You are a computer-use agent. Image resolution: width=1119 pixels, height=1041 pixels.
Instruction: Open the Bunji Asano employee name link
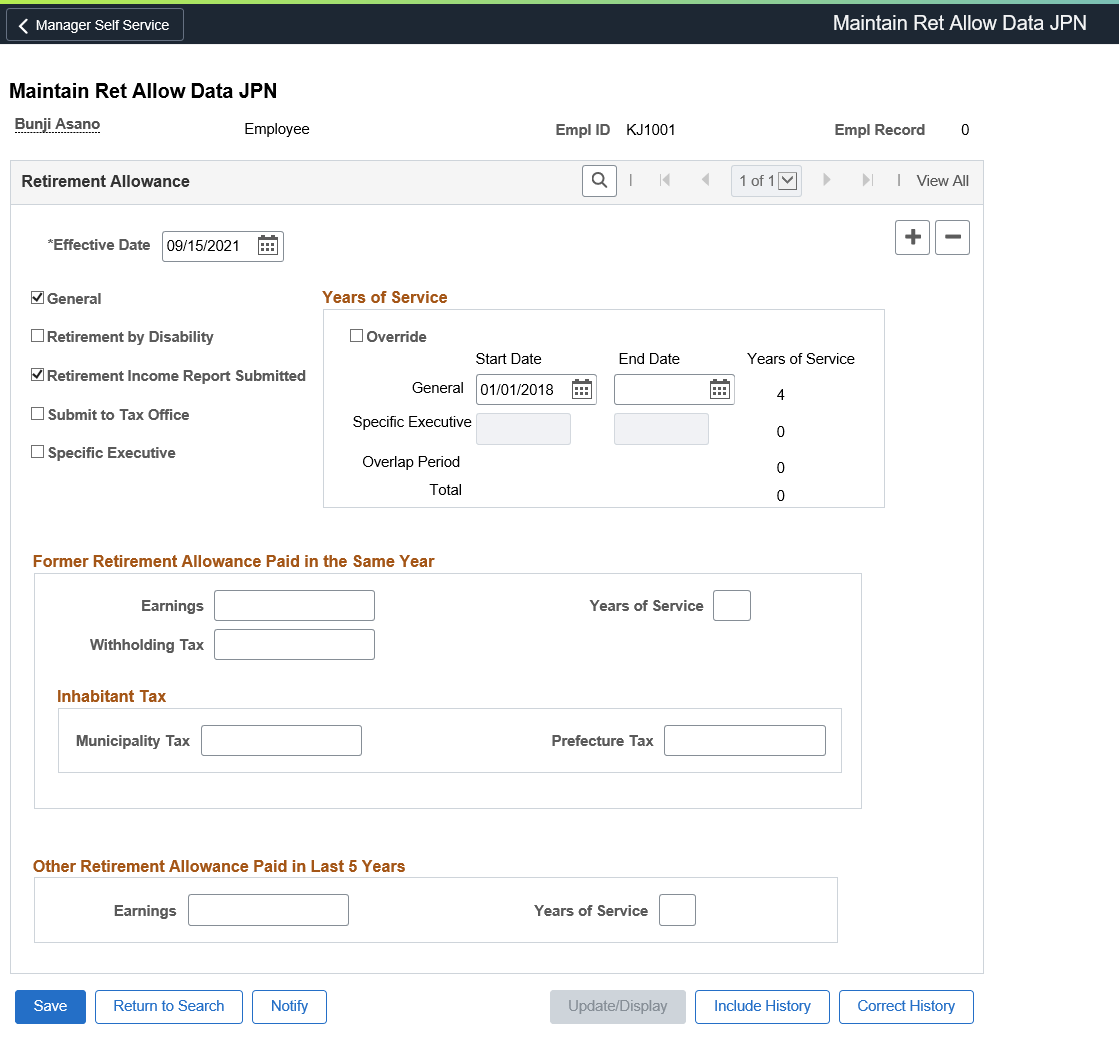(x=57, y=124)
